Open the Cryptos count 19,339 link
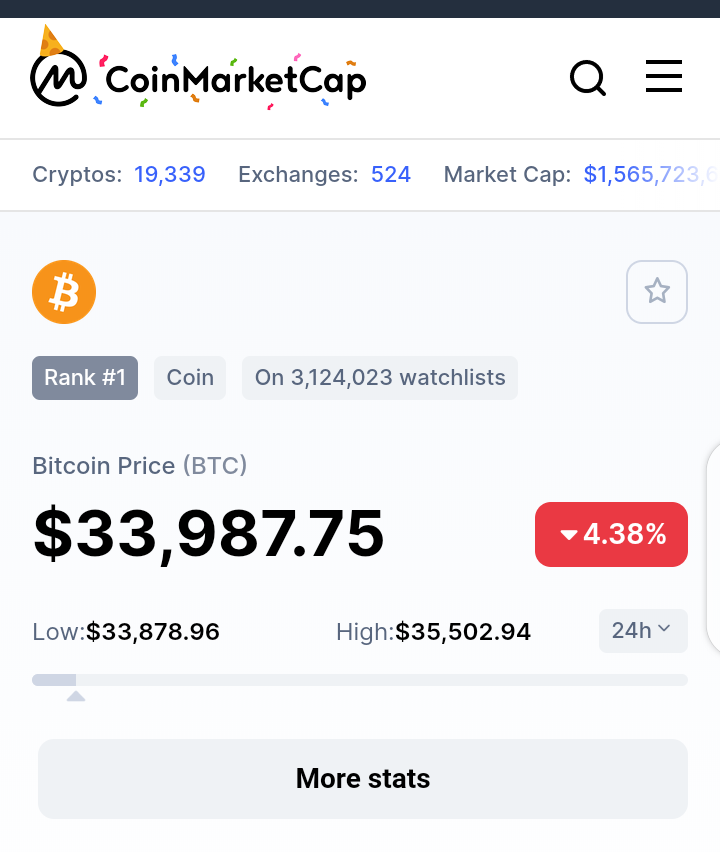The width and height of the screenshot is (720, 852). click(x=170, y=174)
